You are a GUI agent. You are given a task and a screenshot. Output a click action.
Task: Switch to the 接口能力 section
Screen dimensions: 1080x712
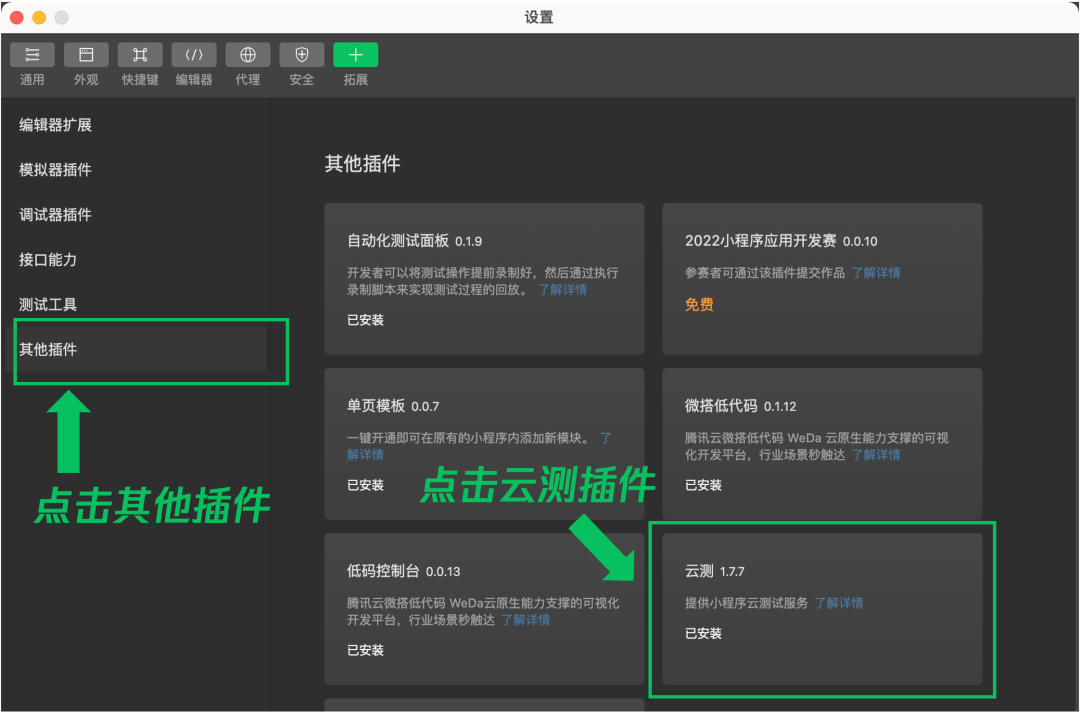pyautogui.click(x=48, y=260)
